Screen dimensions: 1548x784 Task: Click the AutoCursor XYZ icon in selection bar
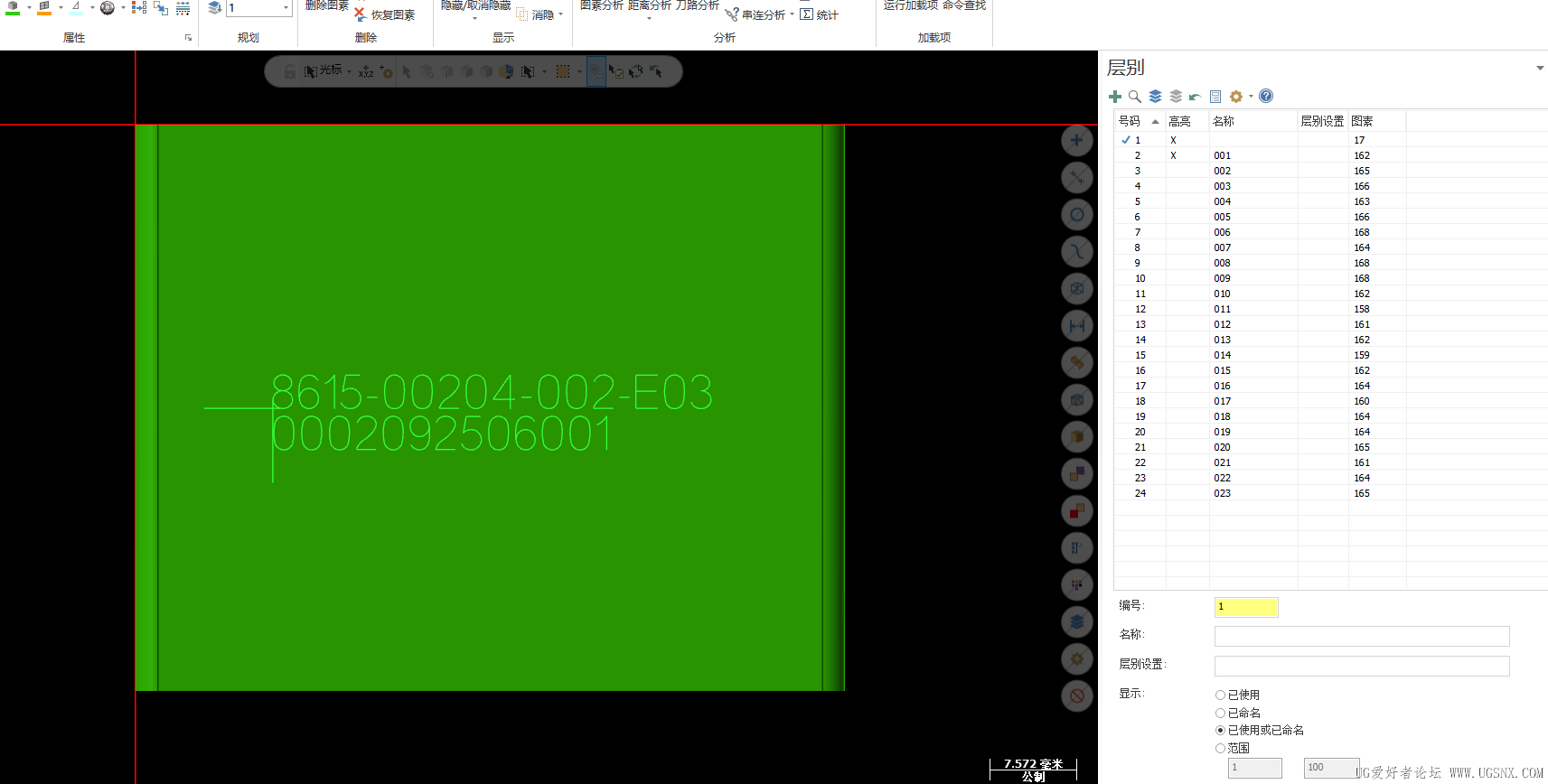point(365,71)
